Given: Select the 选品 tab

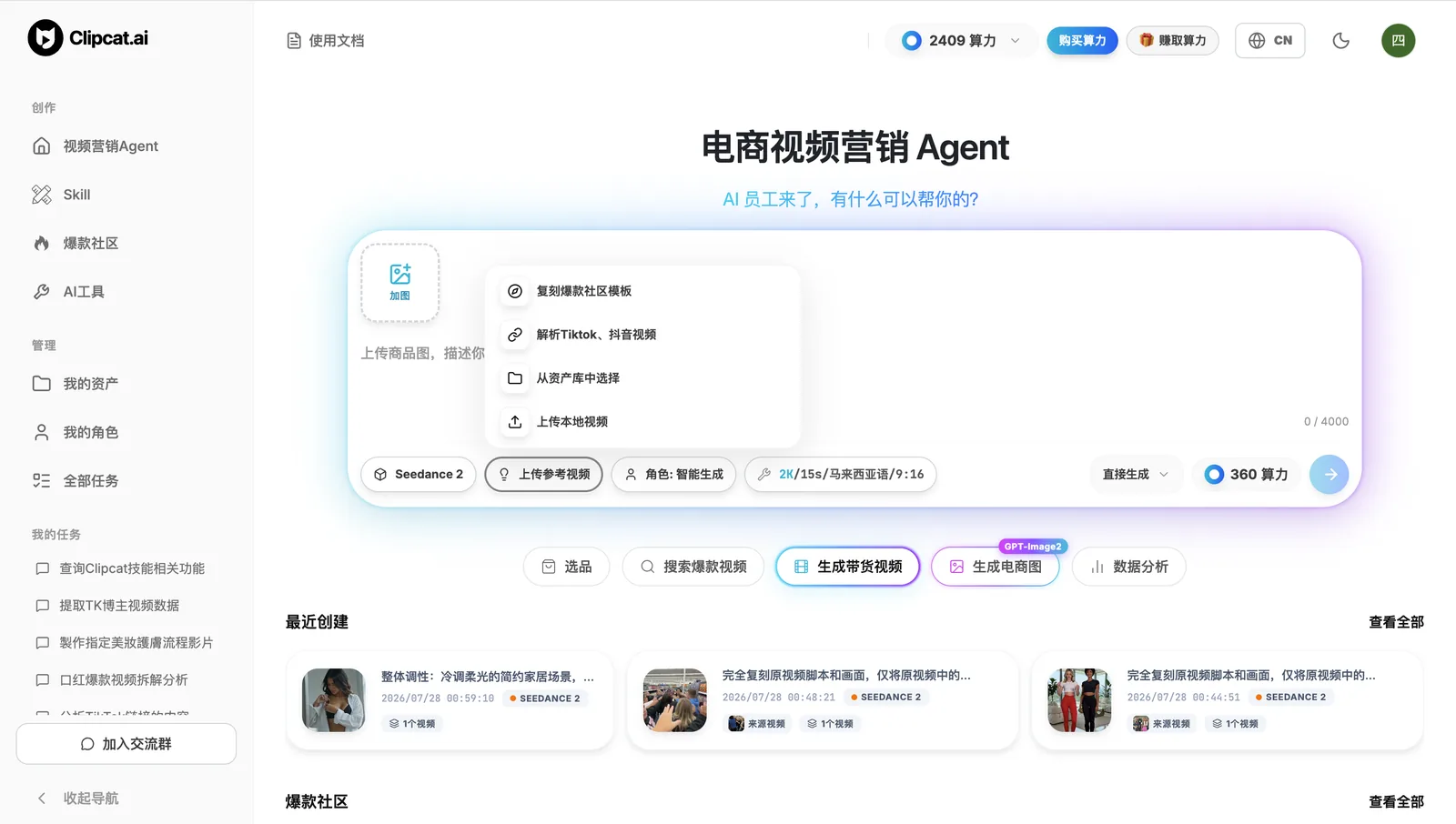Looking at the screenshot, I should 566,567.
